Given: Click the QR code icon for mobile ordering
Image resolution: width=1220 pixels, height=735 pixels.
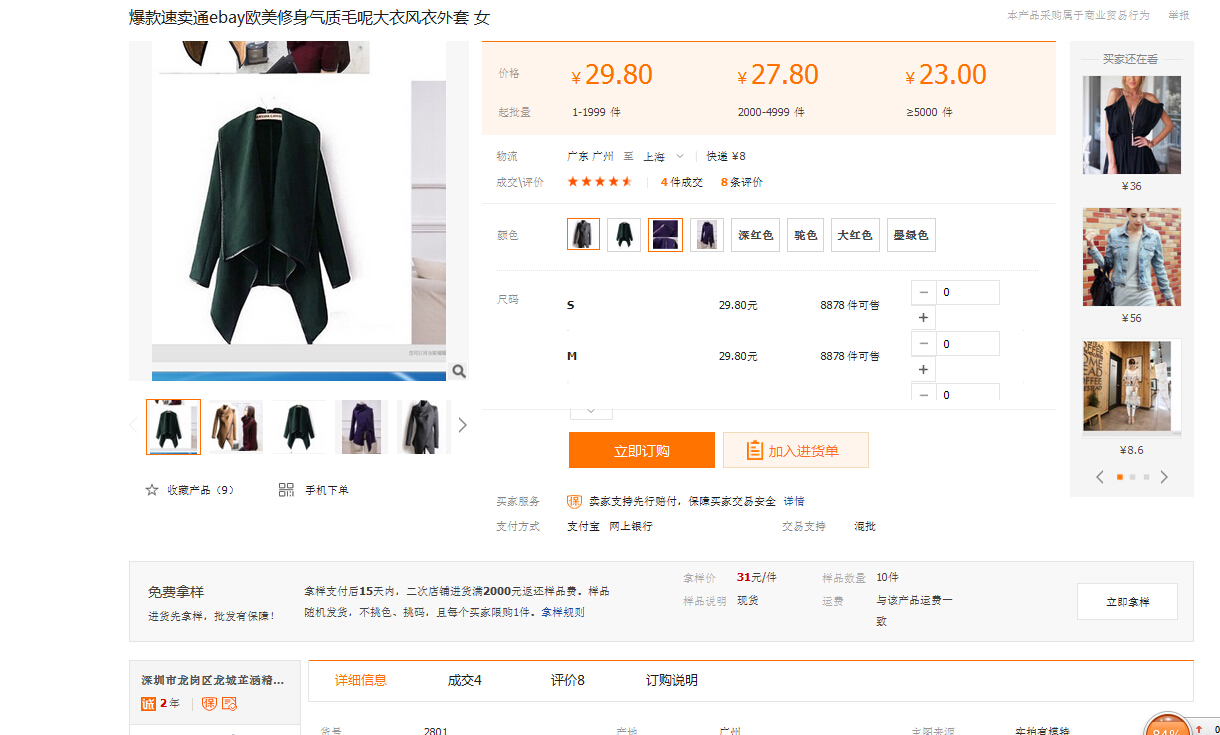Looking at the screenshot, I should pyautogui.click(x=287, y=490).
